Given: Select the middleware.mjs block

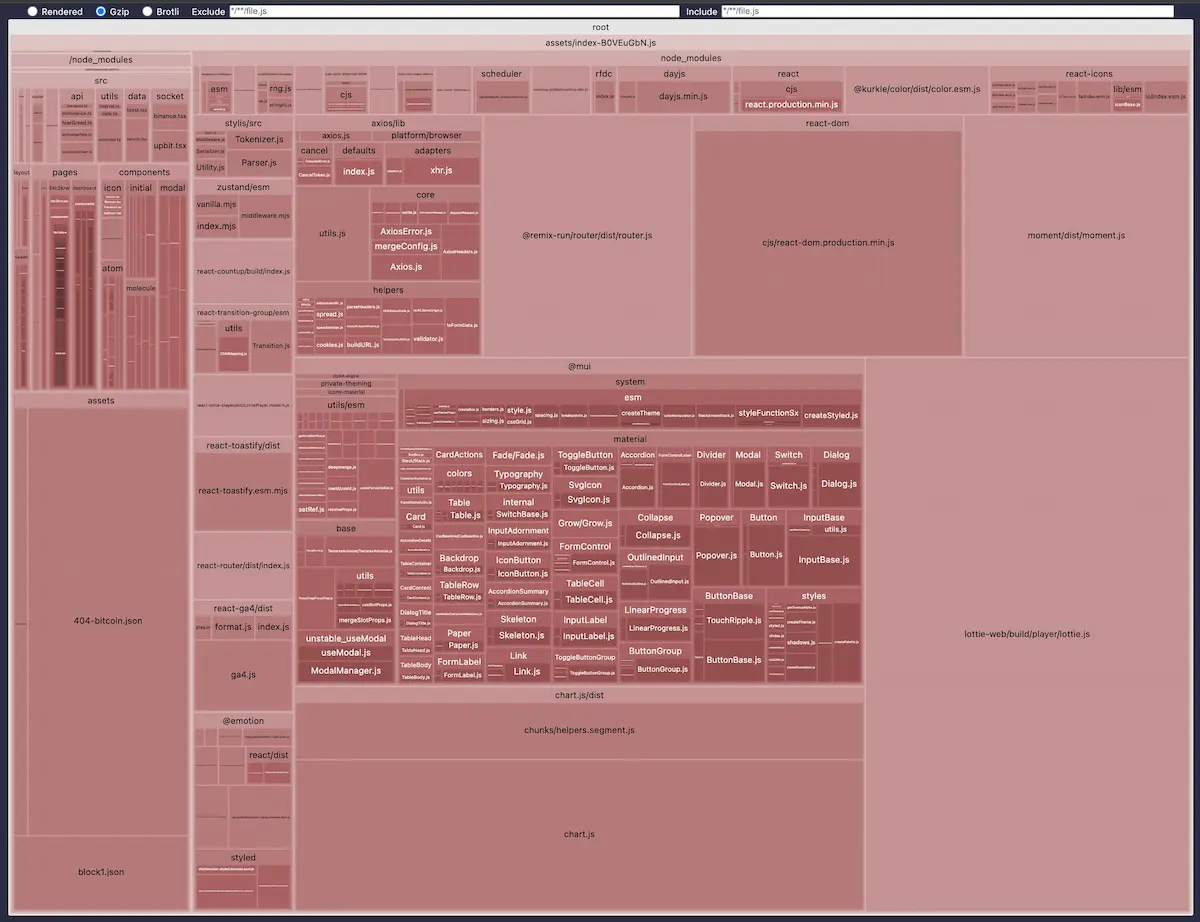Looking at the screenshot, I should point(265,215).
